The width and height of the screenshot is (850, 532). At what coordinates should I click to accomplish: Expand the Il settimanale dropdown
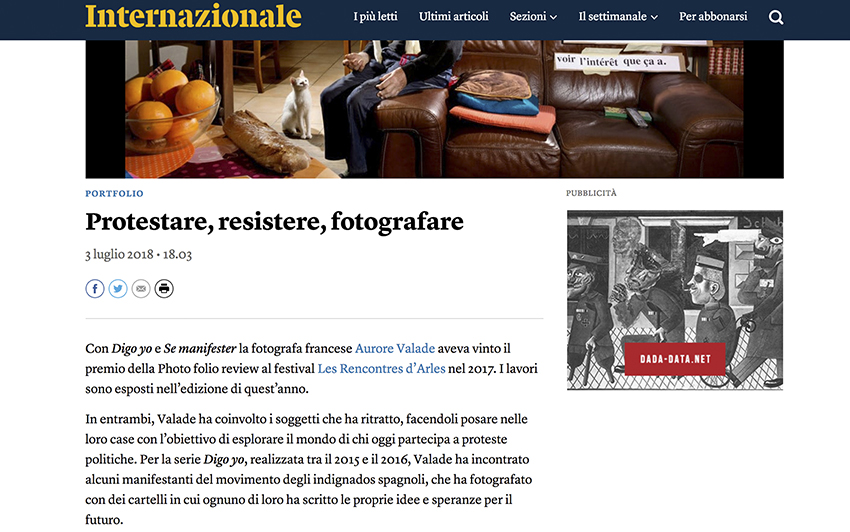[618, 17]
